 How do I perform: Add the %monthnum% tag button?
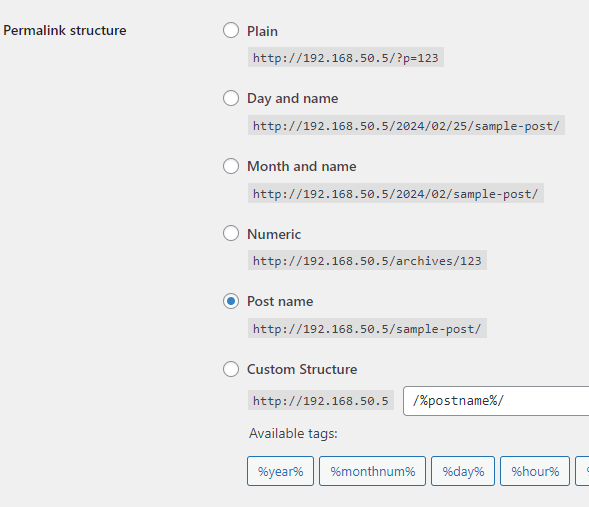[372, 471]
